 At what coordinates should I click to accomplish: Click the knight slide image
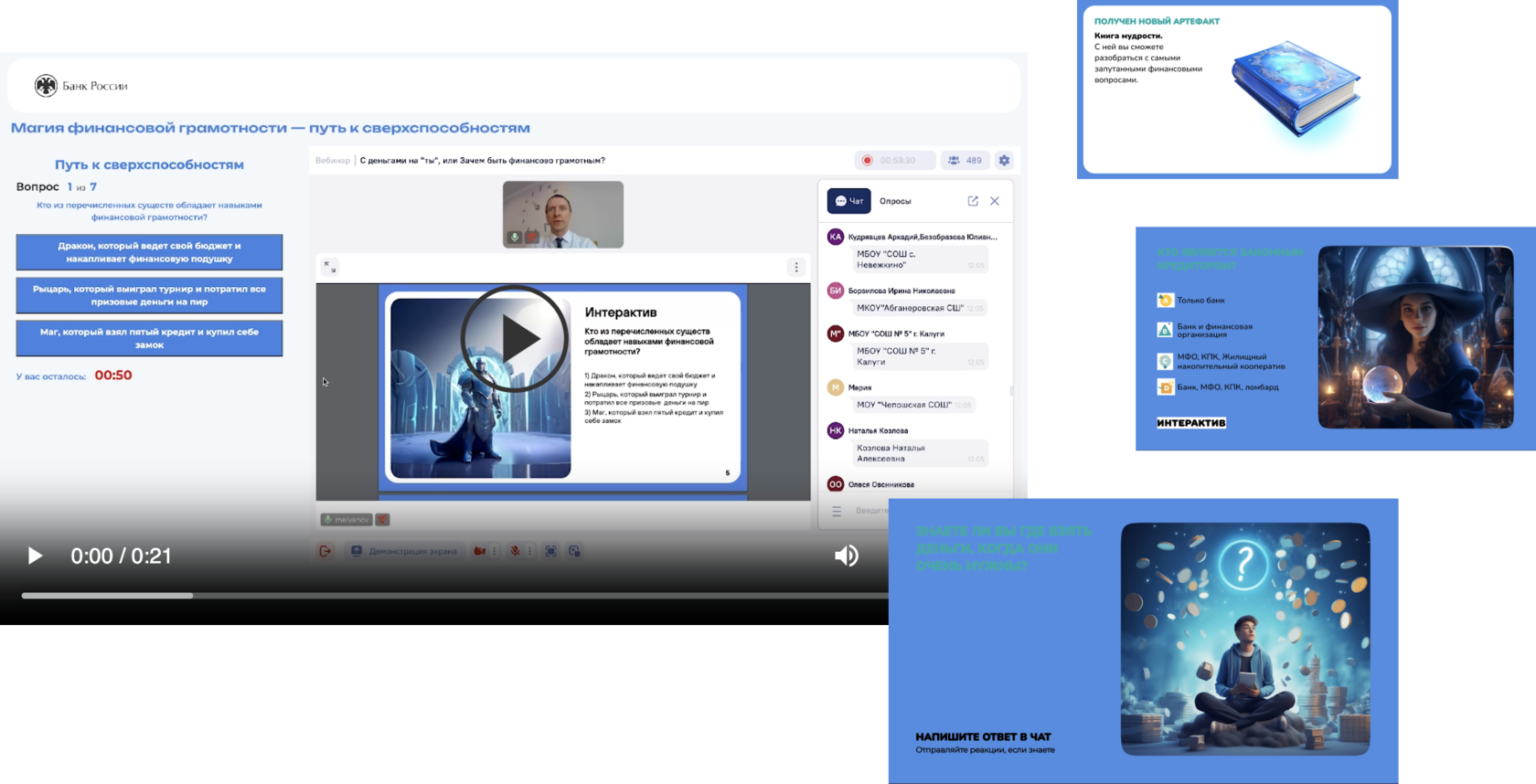tap(481, 388)
